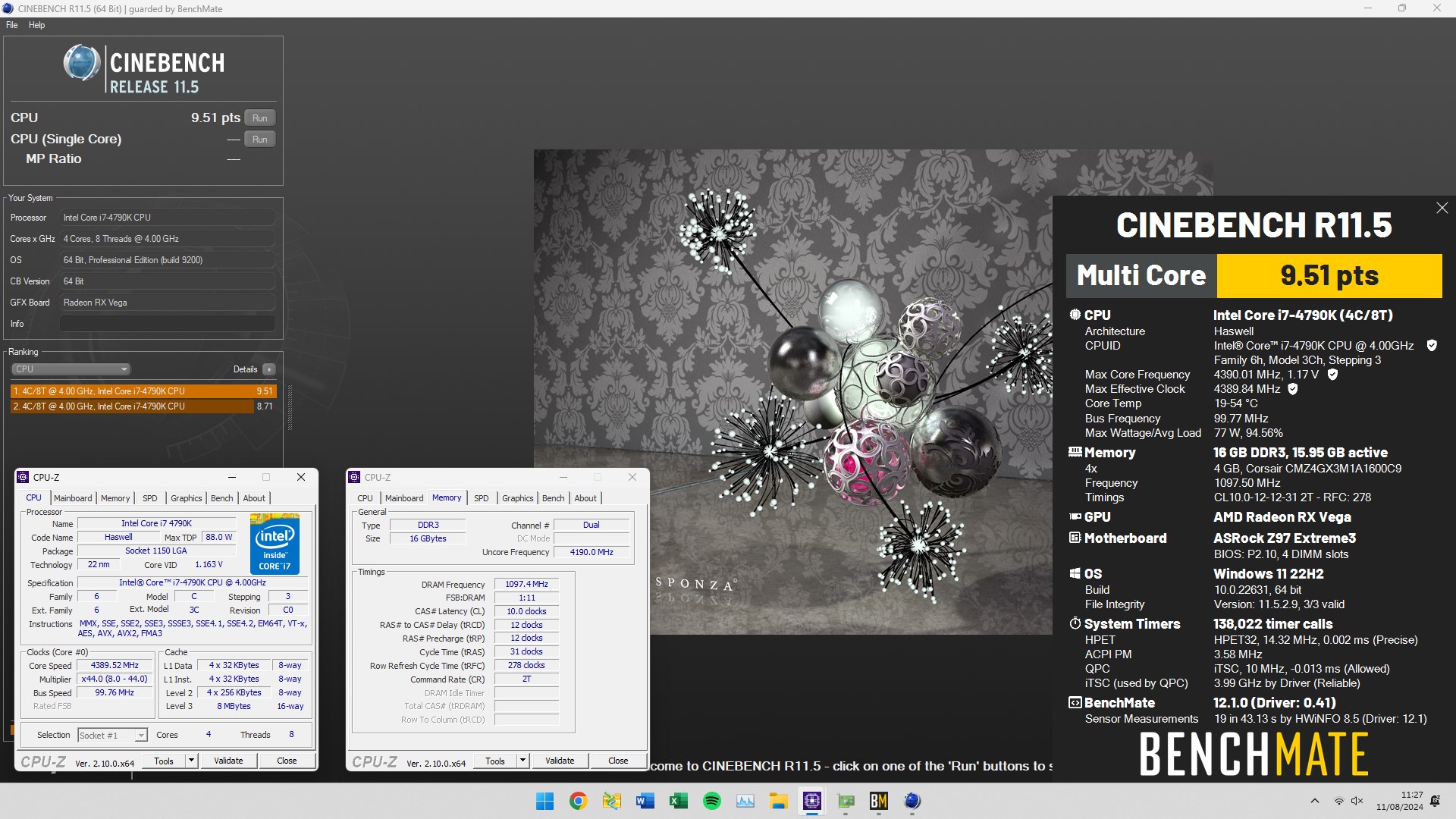The height and width of the screenshot is (819, 1456).
Task: Open Bench tab in left CPU-Z
Action: [222, 498]
